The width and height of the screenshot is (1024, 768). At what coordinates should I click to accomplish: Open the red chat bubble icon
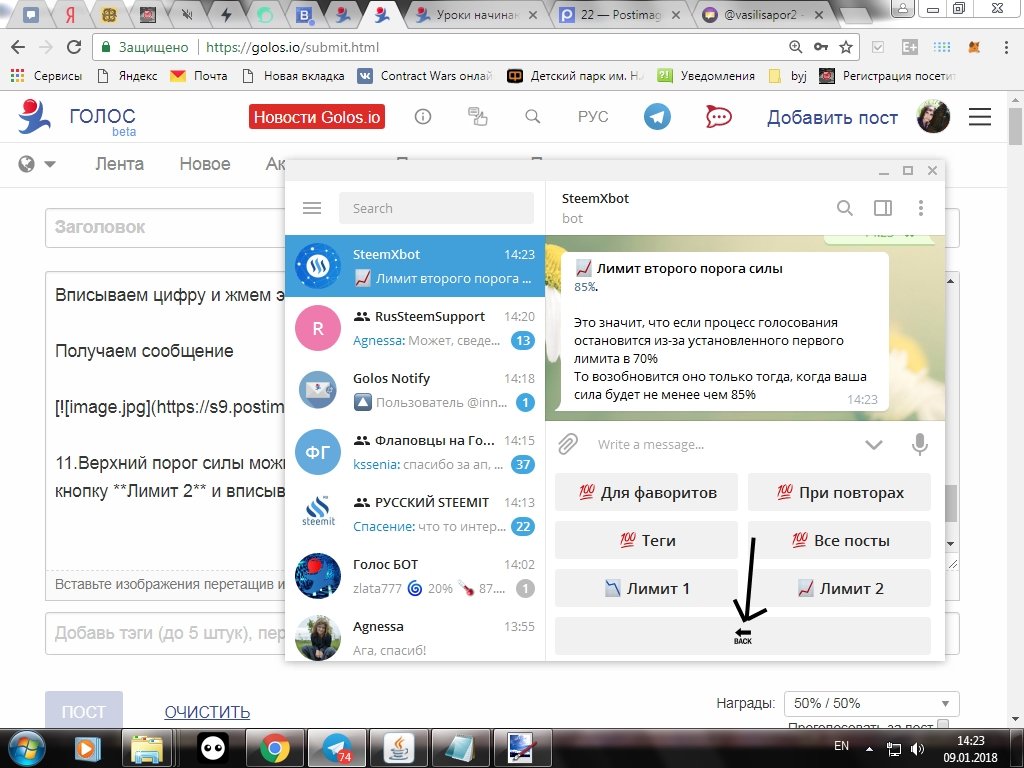(718, 117)
